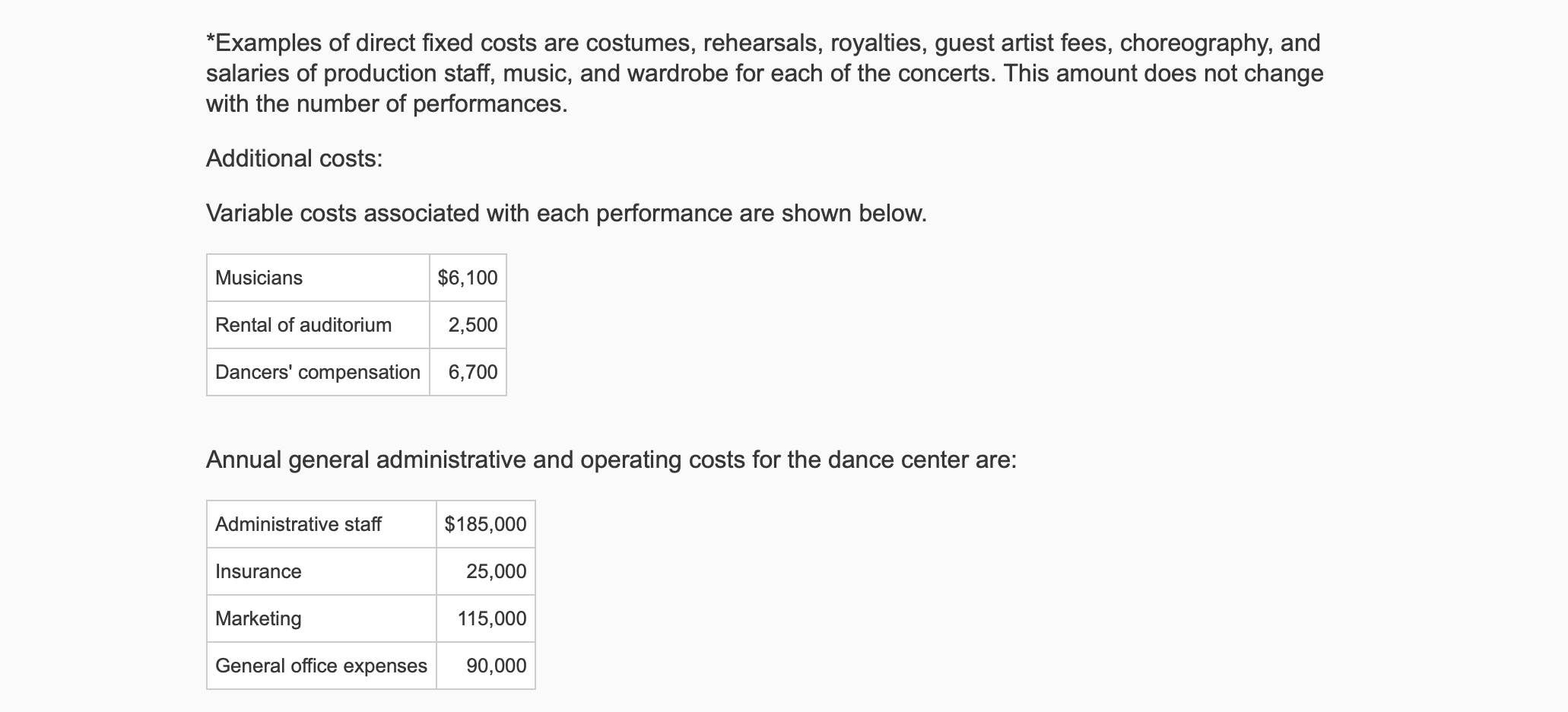1568x712 pixels.
Task: Select the Dancers' compensation cell
Action: [x=317, y=372]
